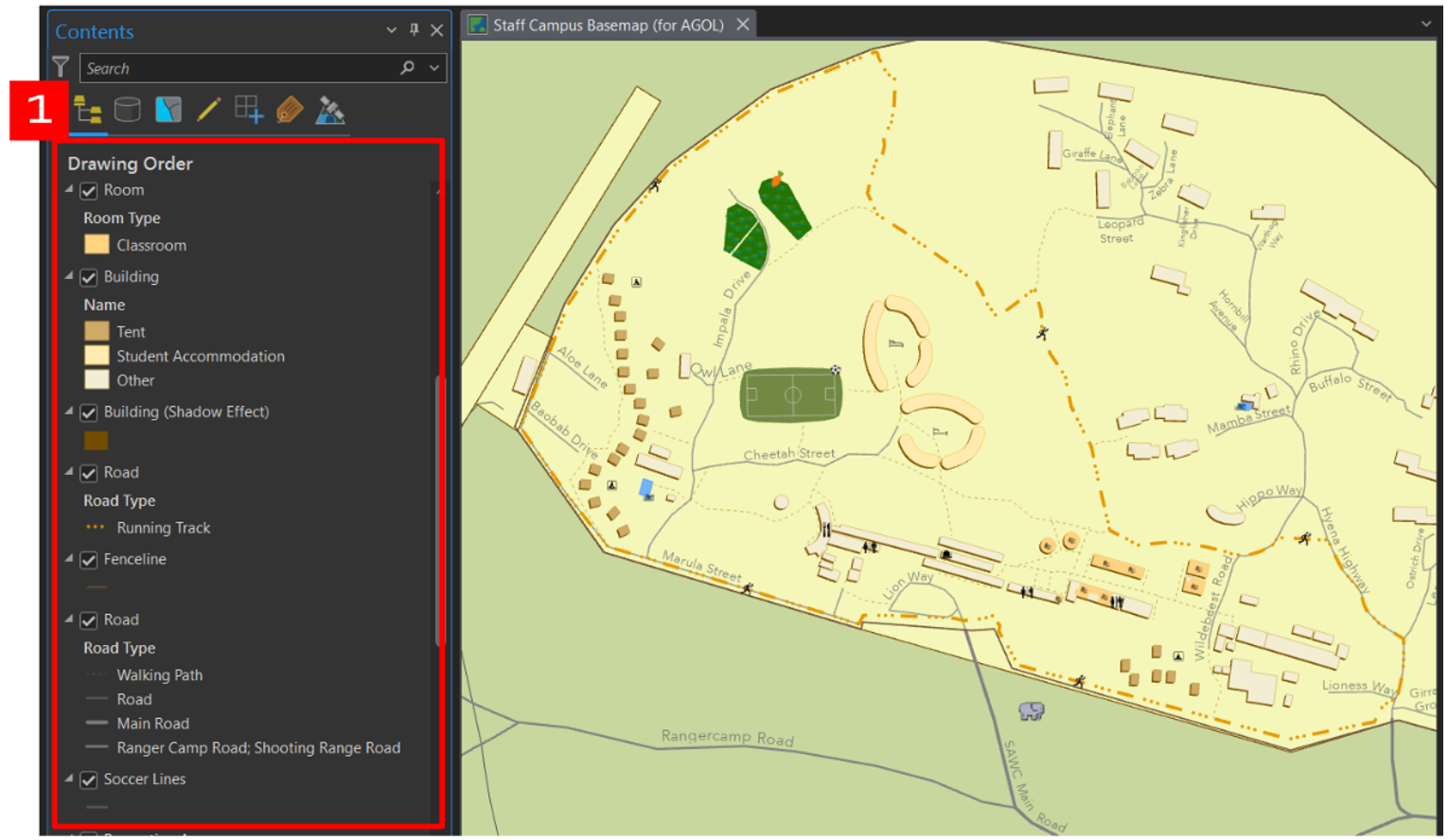Click the 'Ranger Camp Road; Shooting Range Road' legend label
The image size is (1448, 840).
(258, 747)
